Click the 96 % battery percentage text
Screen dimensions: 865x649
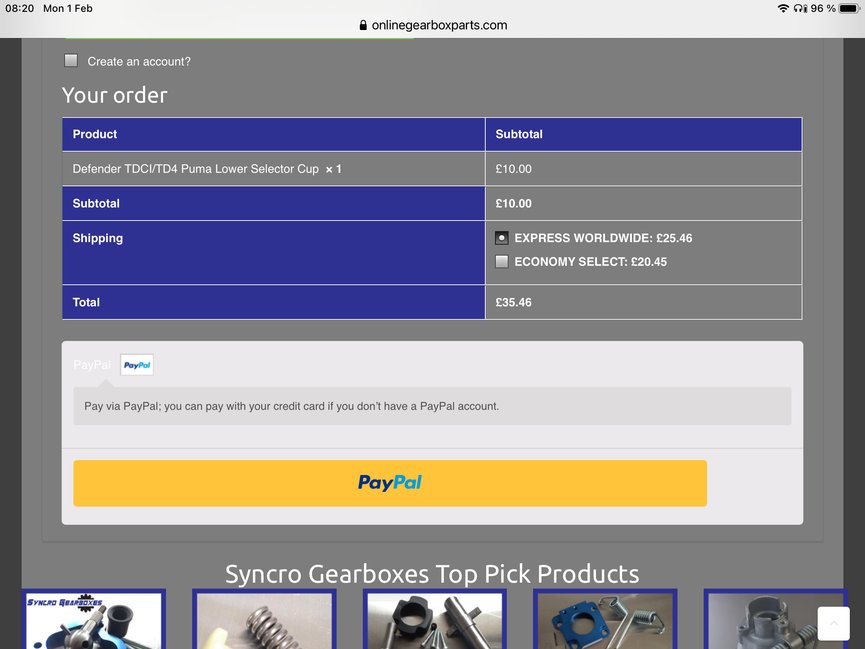pos(823,8)
